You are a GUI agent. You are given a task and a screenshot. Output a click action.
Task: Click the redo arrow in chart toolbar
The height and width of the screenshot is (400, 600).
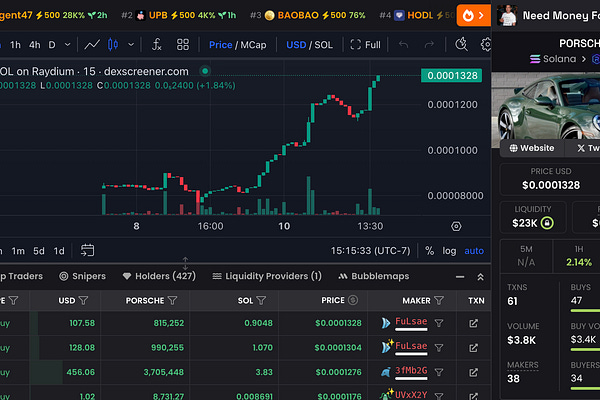click(x=429, y=45)
